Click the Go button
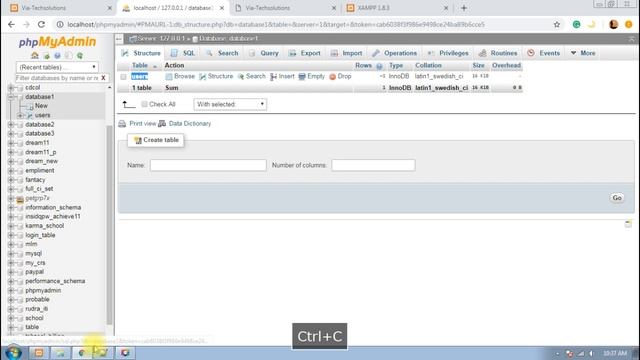Viewport: 640px width, 360px height. (x=617, y=198)
